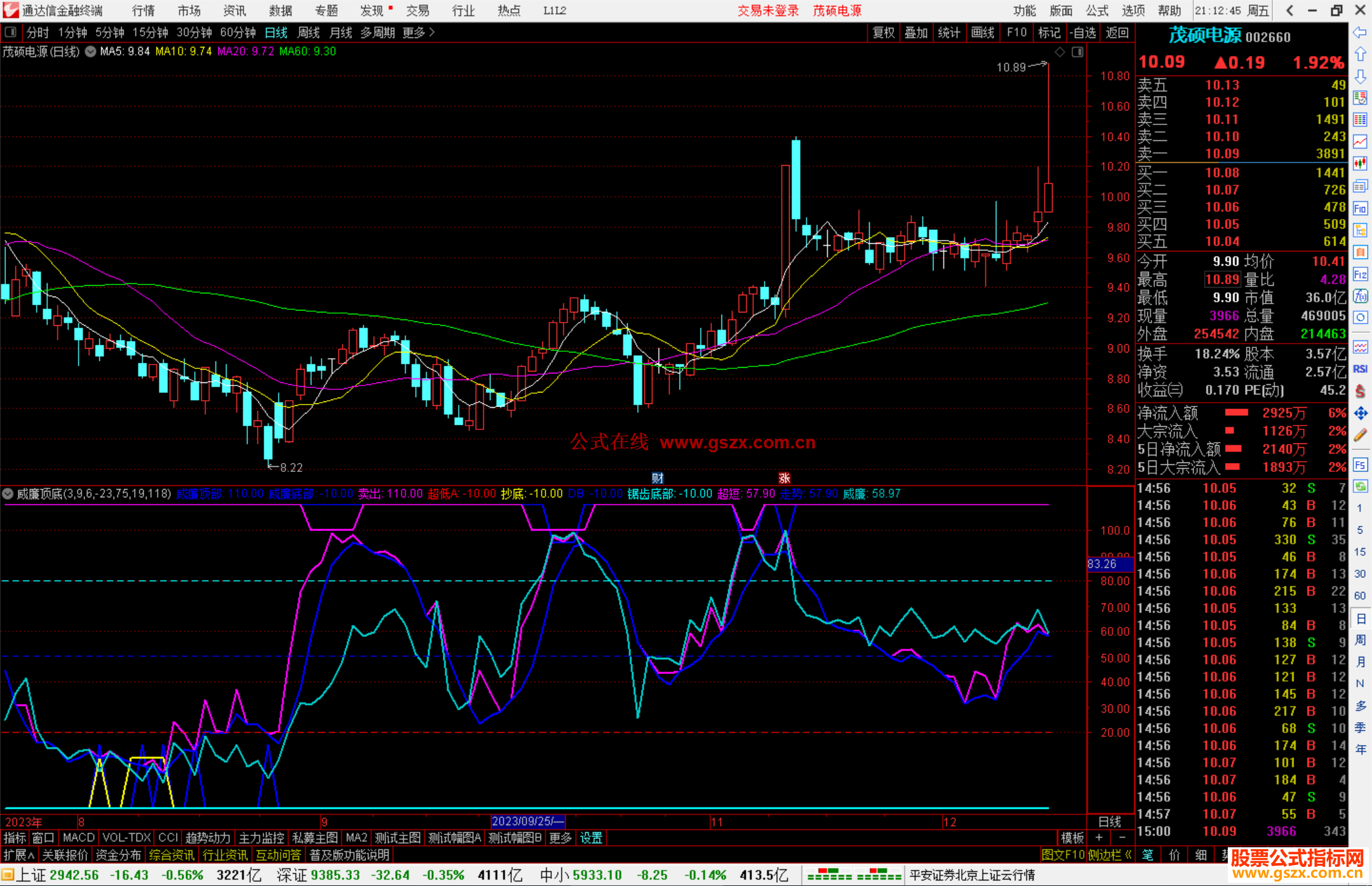Open the RSI indicator sidebar icon
Screen dimensions: 1372x886
tap(1360, 369)
